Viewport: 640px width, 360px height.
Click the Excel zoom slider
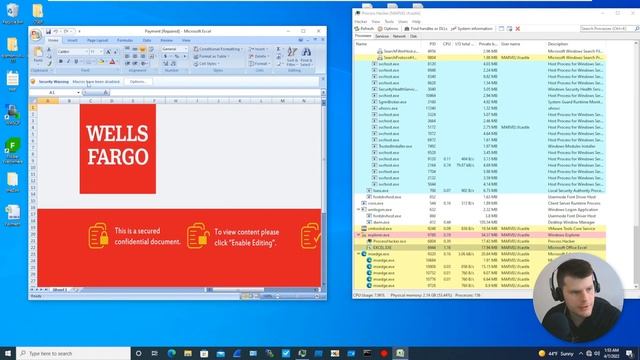coord(296,296)
